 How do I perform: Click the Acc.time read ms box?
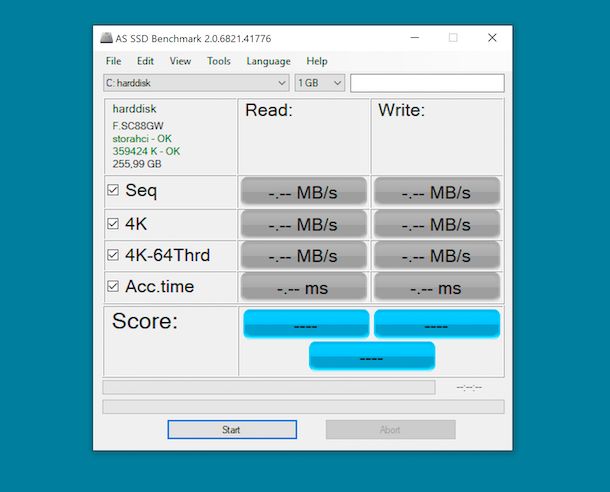(x=304, y=287)
